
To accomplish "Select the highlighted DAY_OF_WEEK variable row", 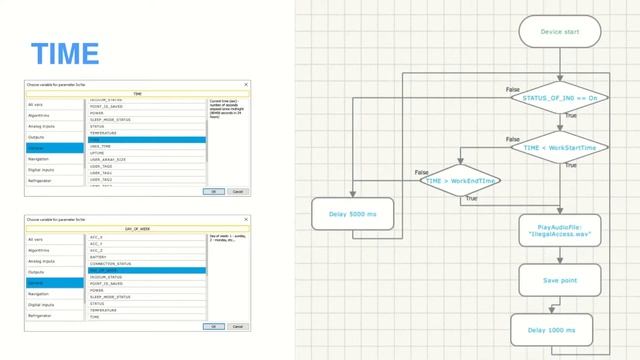I will [147, 270].
